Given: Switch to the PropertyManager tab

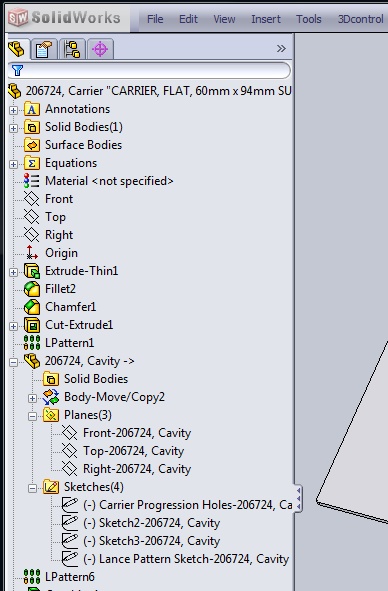Looking at the screenshot, I should 44,49.
